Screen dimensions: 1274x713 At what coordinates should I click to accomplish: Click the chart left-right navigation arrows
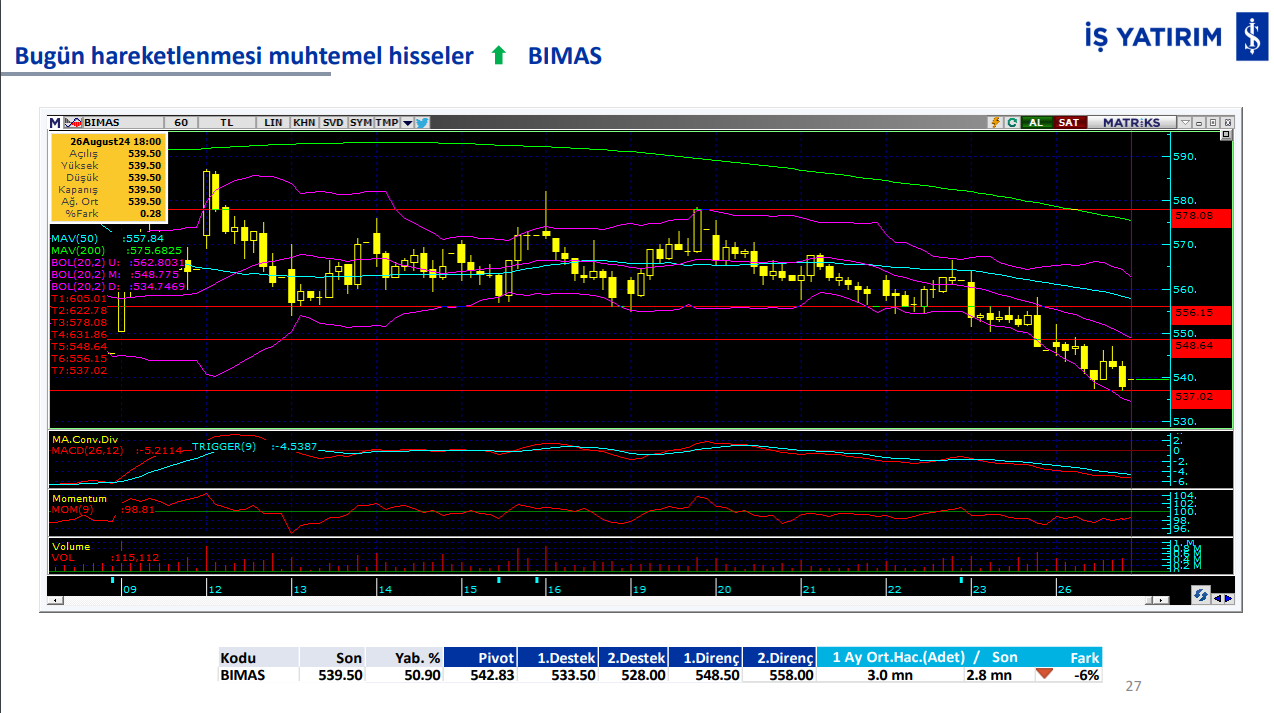[1222, 597]
